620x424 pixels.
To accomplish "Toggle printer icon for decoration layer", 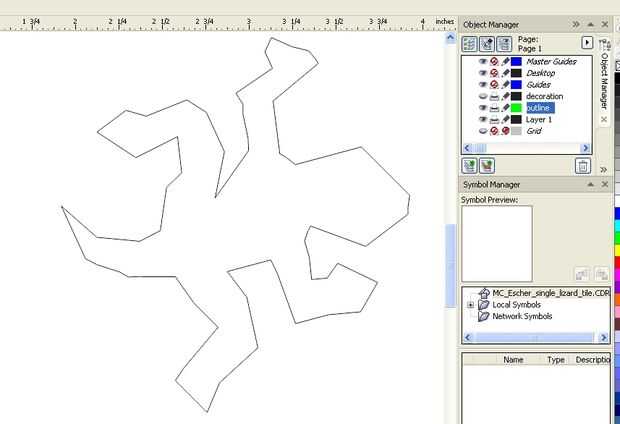I will (494, 96).
